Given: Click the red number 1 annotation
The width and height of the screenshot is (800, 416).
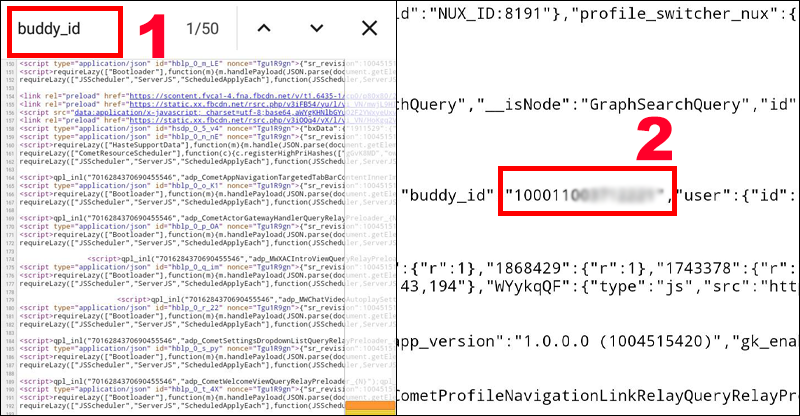Looking at the screenshot, I should [148, 37].
